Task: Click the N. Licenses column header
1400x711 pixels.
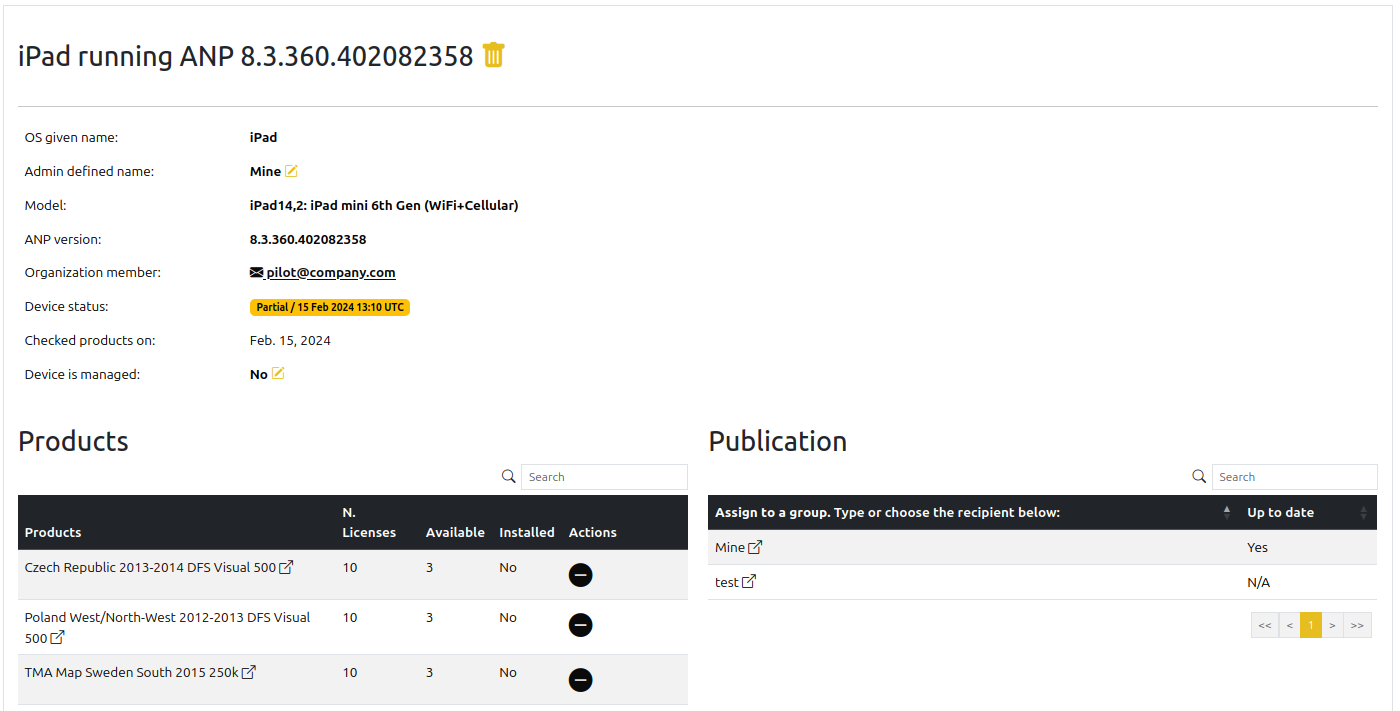Action: [369, 522]
